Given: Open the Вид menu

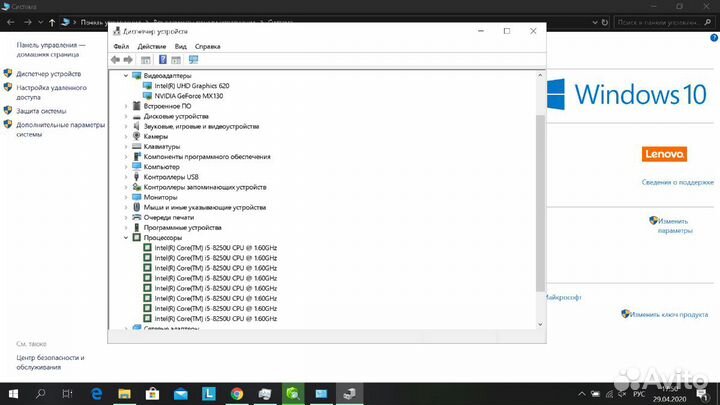Looking at the screenshot, I should (180, 46).
